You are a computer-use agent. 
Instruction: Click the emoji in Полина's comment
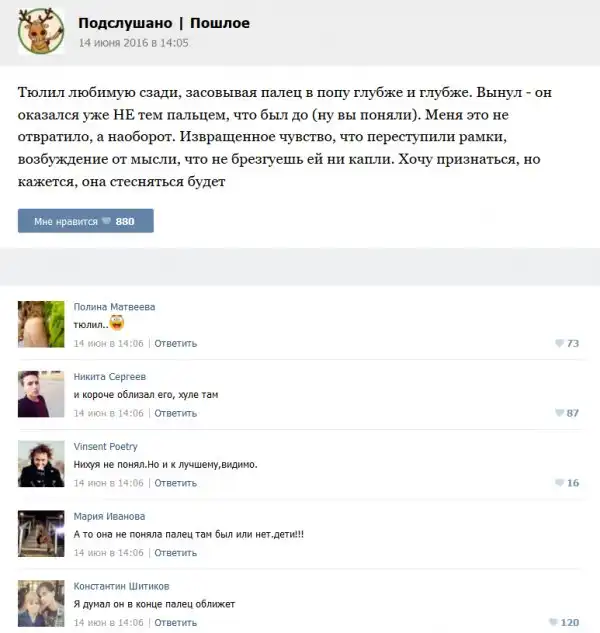click(117, 323)
